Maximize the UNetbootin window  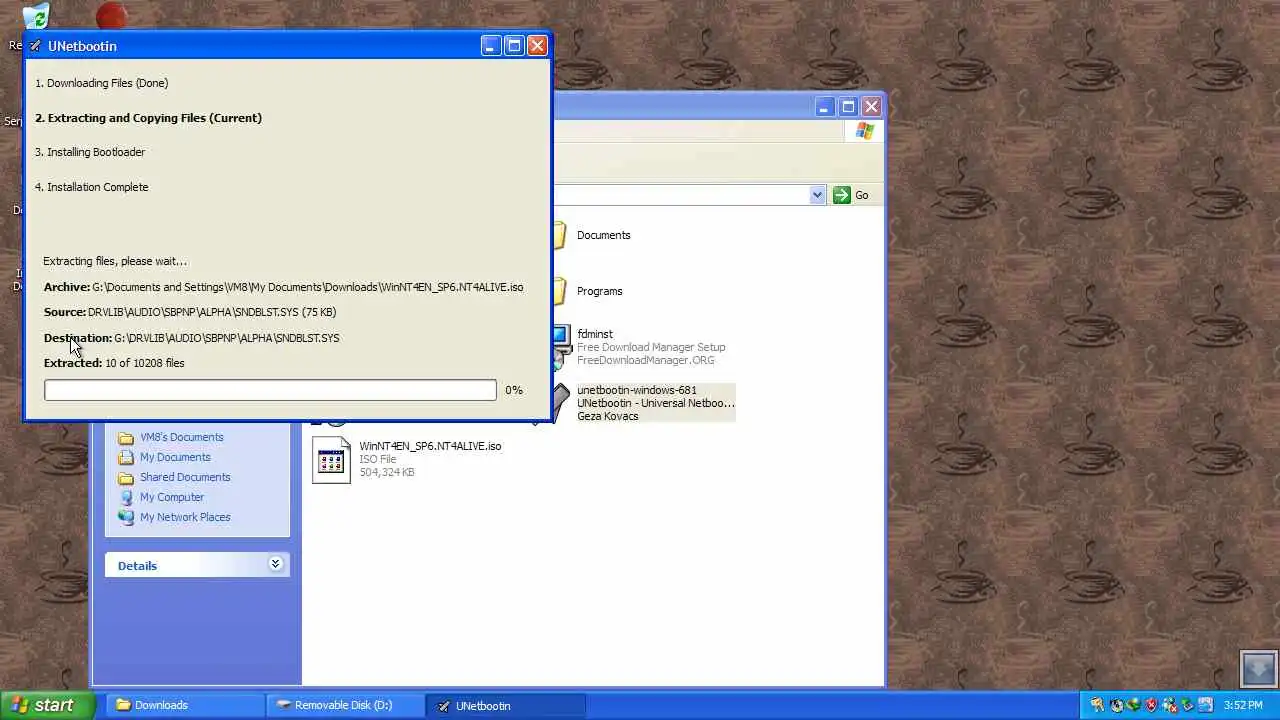tap(514, 46)
